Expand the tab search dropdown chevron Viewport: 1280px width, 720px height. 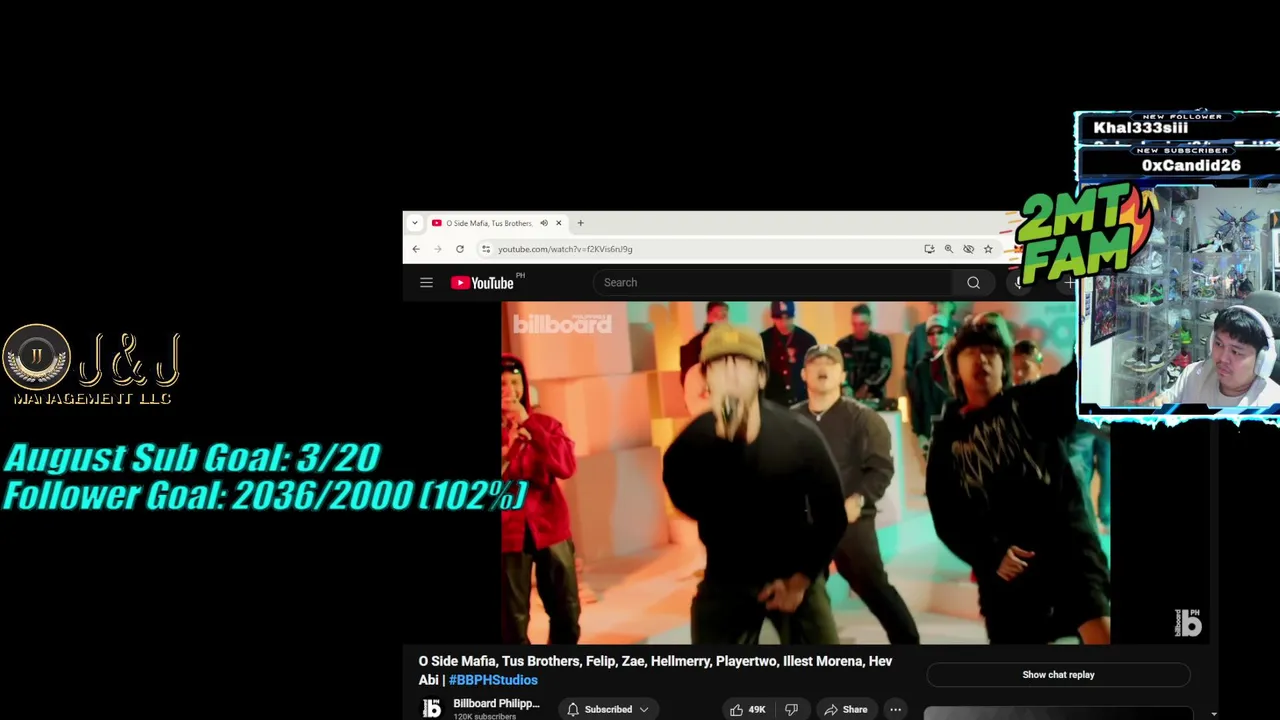point(414,223)
